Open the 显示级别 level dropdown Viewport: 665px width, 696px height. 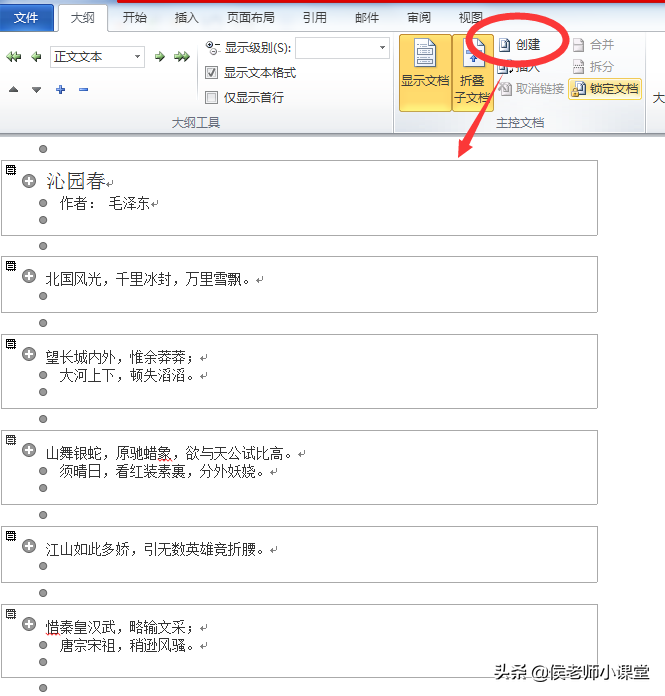pos(342,47)
